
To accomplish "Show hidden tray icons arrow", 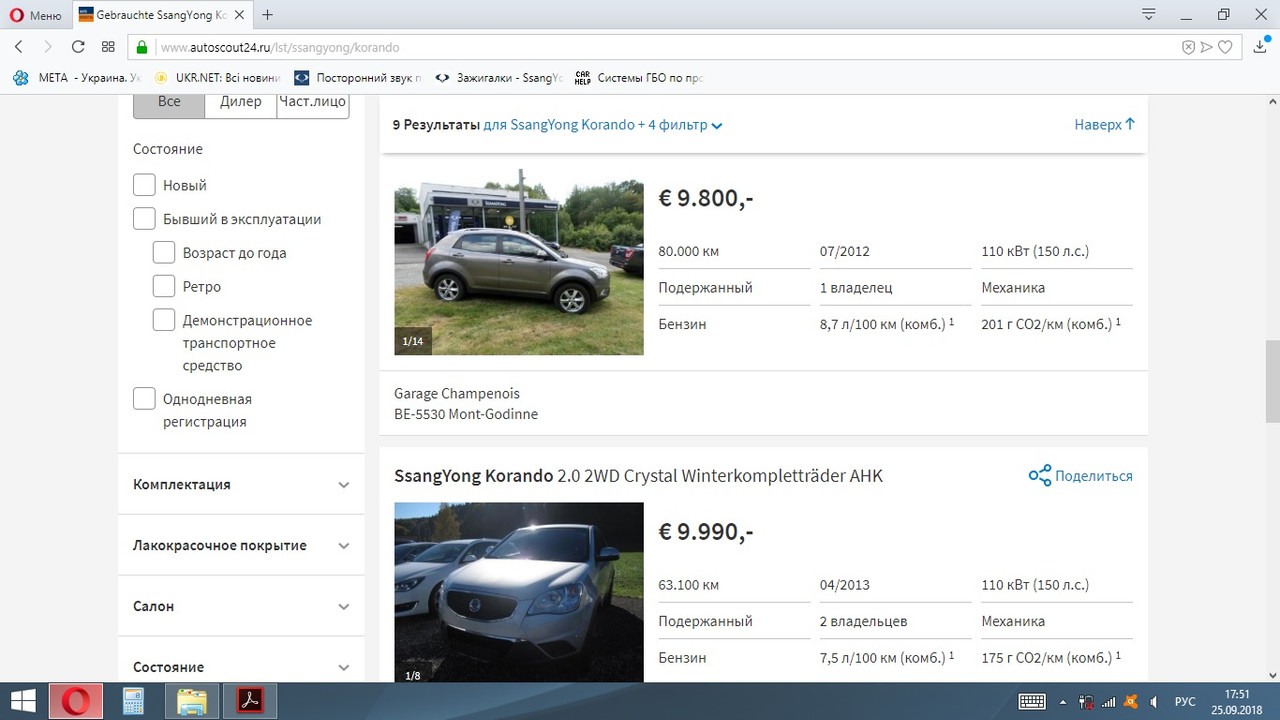I will coord(1063,702).
